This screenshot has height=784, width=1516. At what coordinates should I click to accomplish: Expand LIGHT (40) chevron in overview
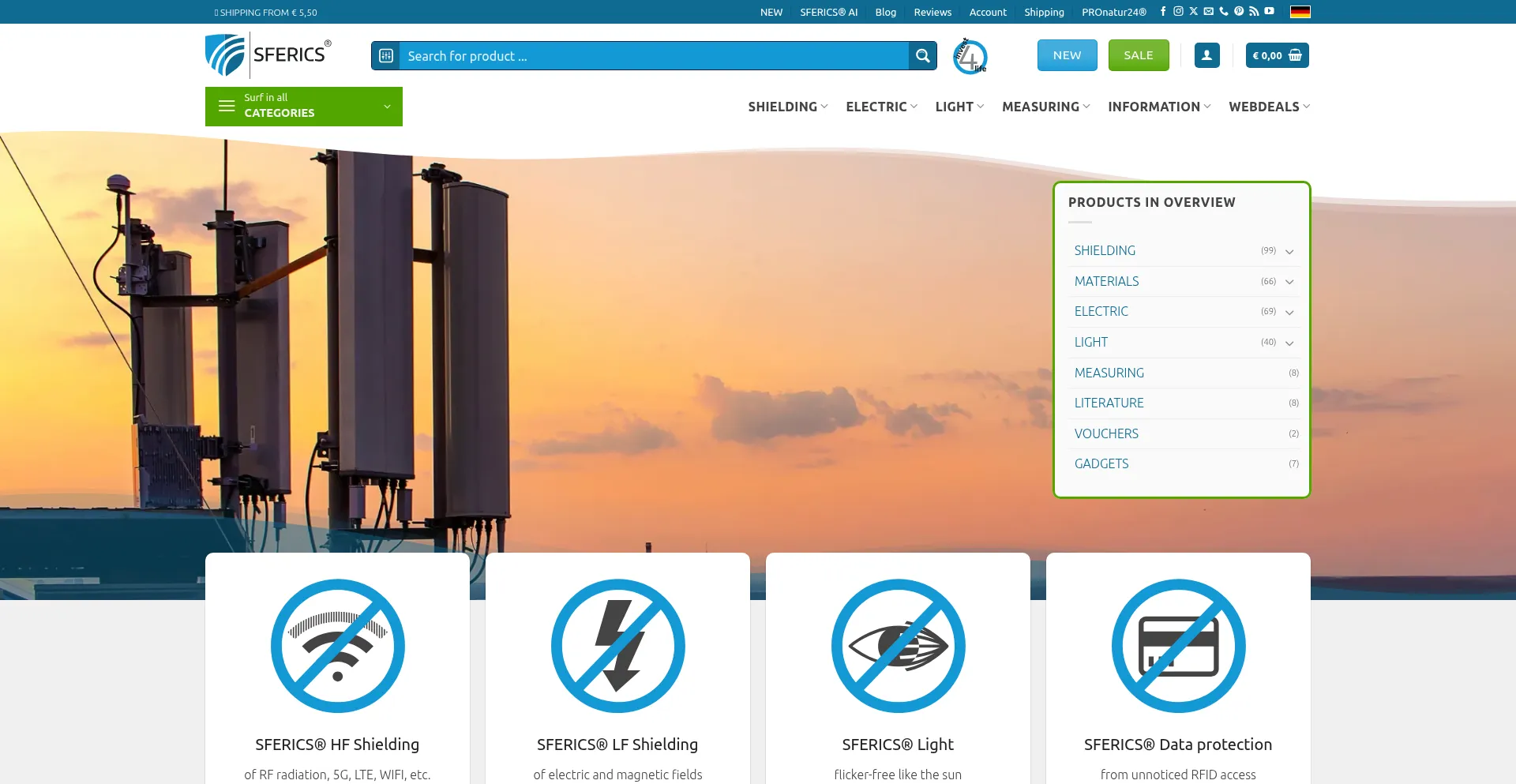pos(1289,343)
